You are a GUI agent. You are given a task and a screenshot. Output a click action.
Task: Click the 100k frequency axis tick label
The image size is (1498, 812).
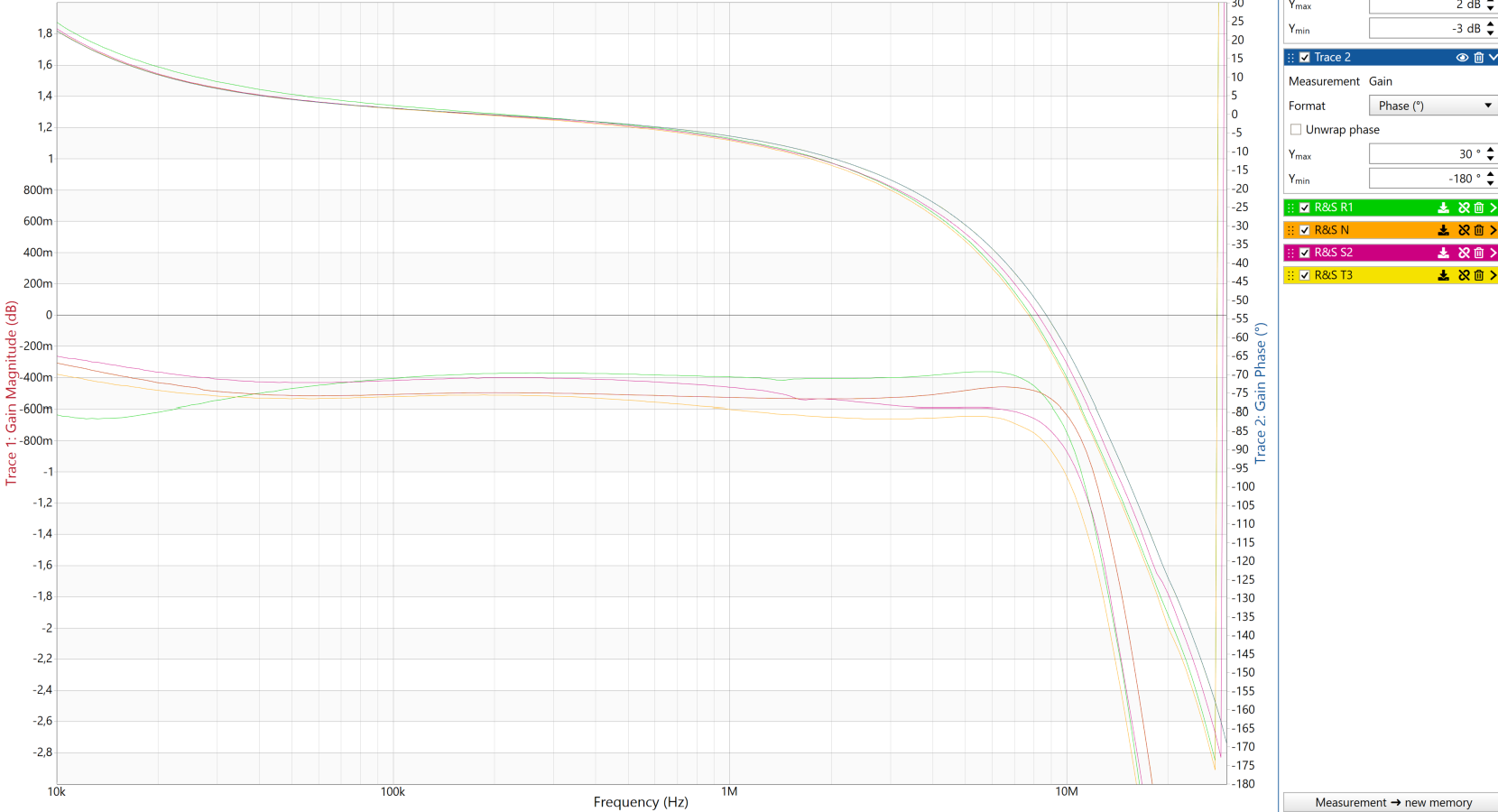[x=393, y=792]
